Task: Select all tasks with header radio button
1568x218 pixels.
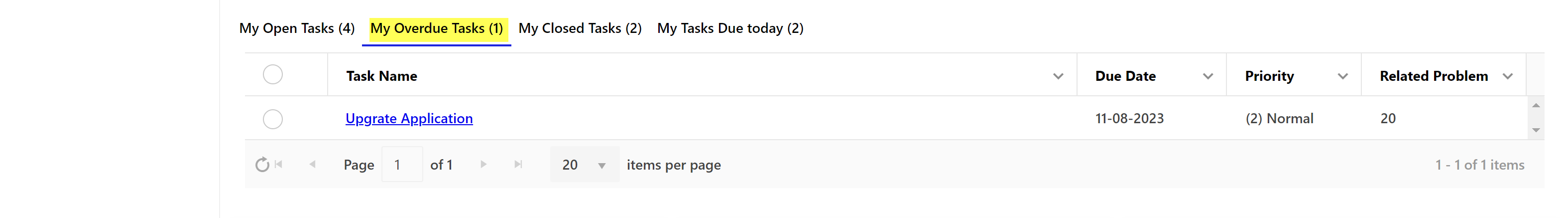Action: 273,75
